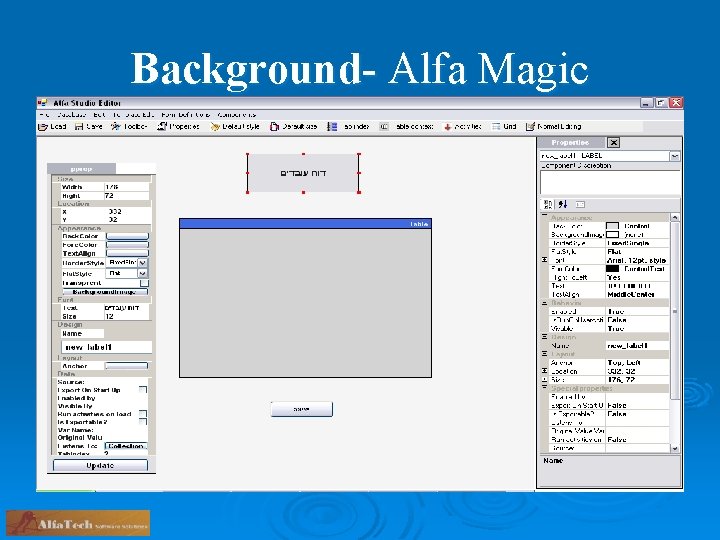Collapse the Layout category in Properties grid
Image resolution: width=720 pixels, height=540 pixels.
pyautogui.click(x=545, y=354)
